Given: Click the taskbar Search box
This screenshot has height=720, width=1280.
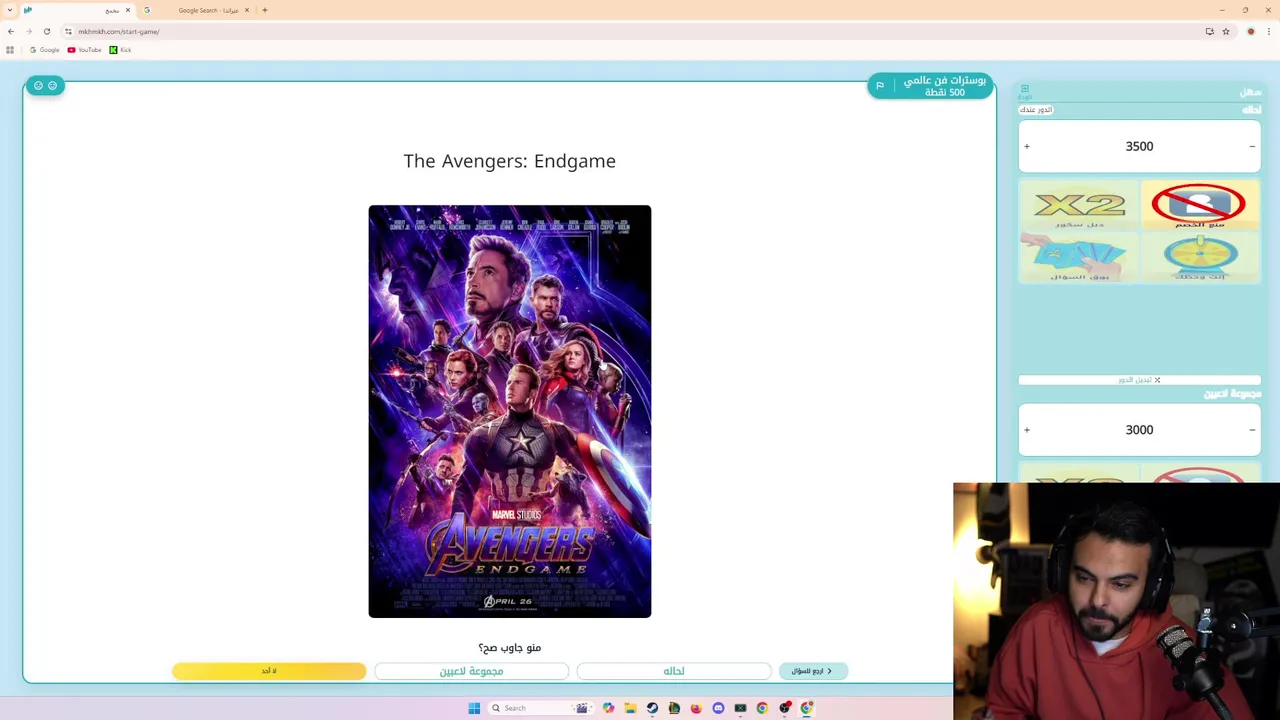Looking at the screenshot, I should (540, 708).
